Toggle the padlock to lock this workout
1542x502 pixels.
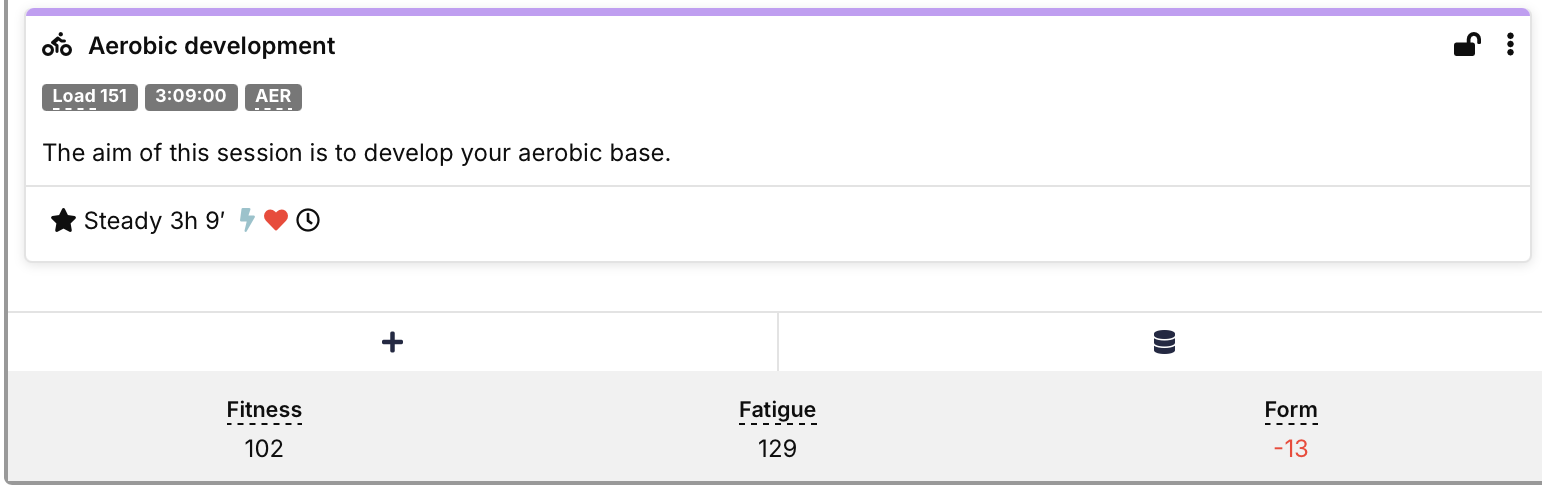click(x=1466, y=45)
